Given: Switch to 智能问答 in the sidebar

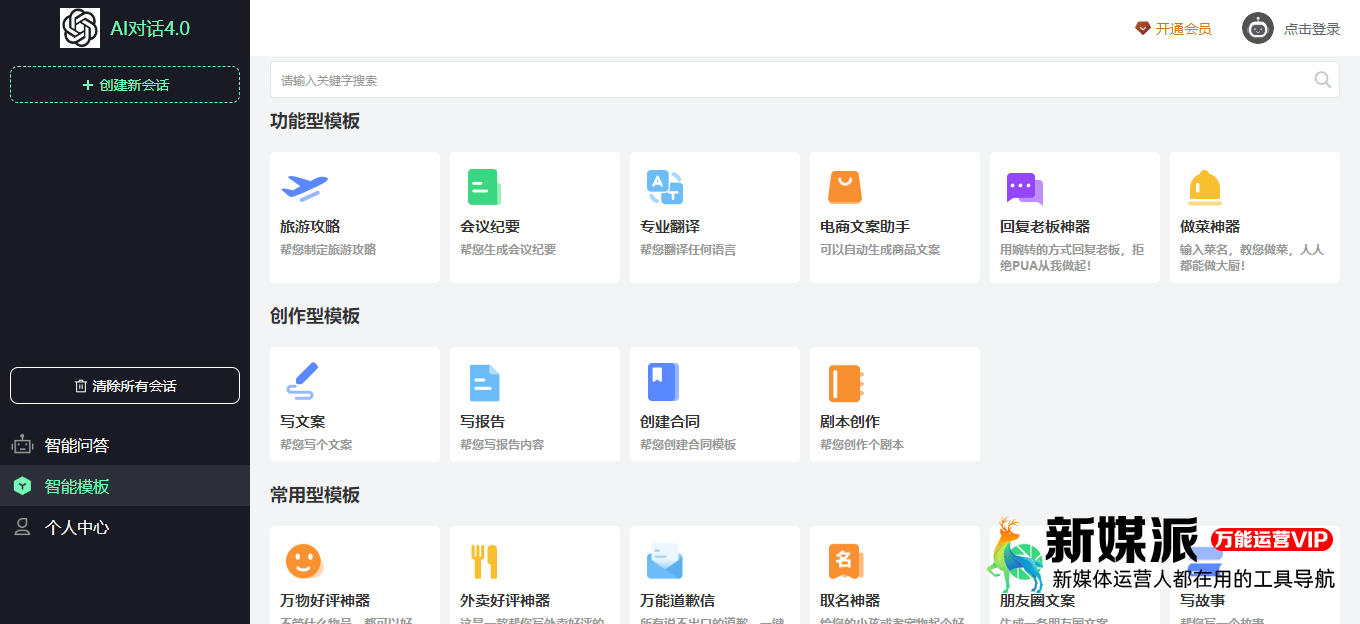Looking at the screenshot, I should [x=76, y=445].
